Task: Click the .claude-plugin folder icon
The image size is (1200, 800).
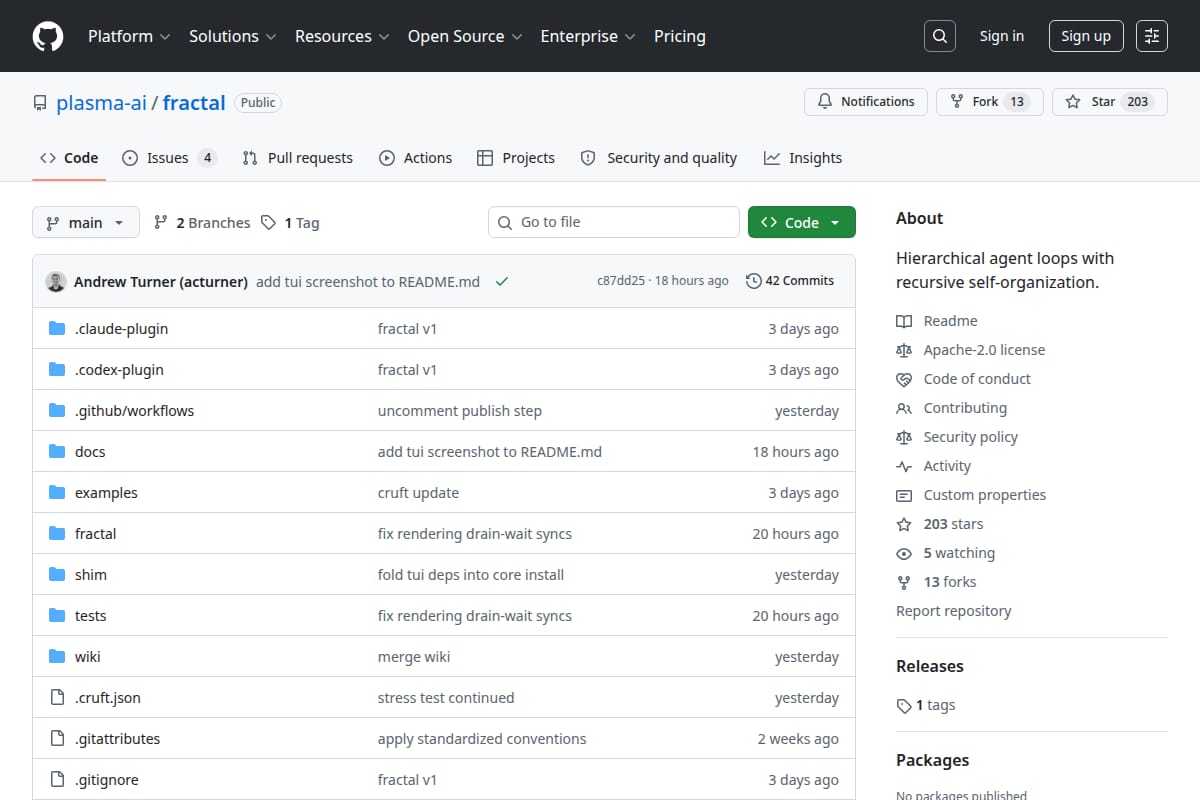Action: [x=57, y=329]
